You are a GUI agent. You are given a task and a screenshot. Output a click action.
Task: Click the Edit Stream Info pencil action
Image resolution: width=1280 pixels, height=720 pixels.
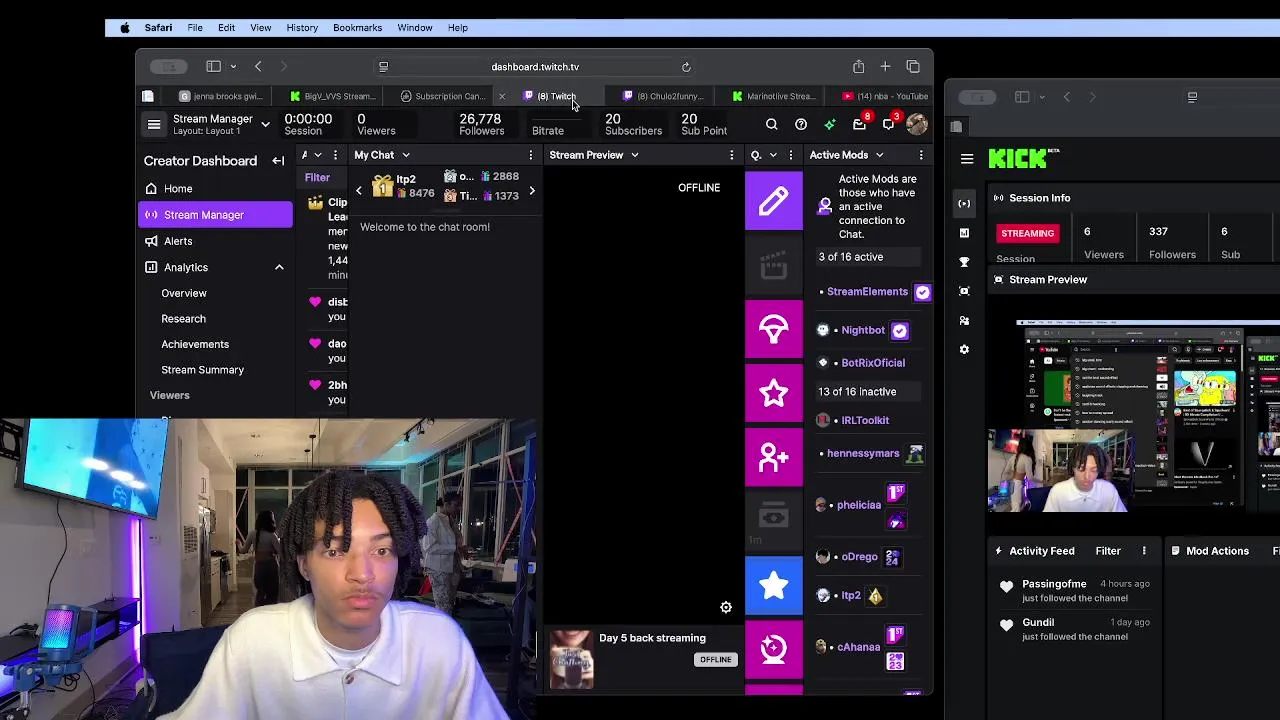point(773,201)
